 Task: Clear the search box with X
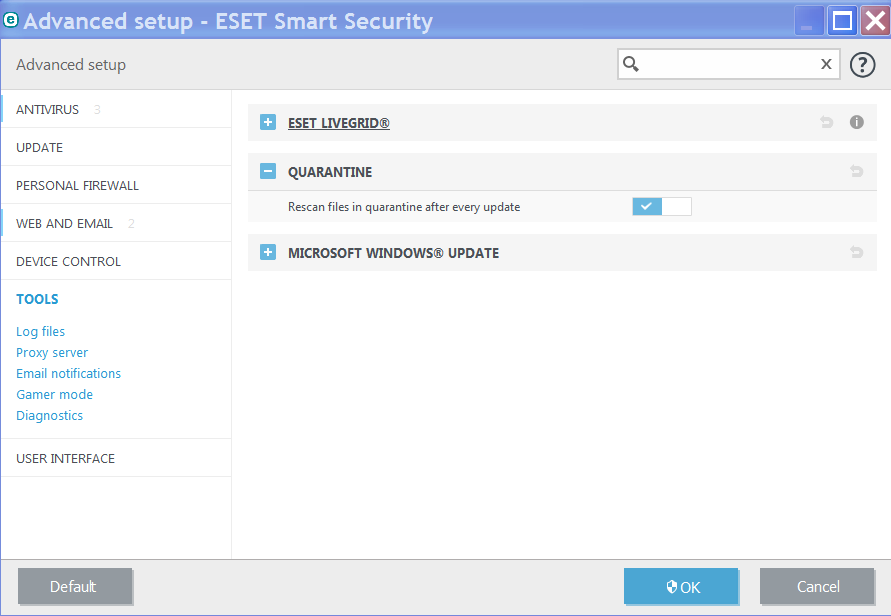click(826, 64)
